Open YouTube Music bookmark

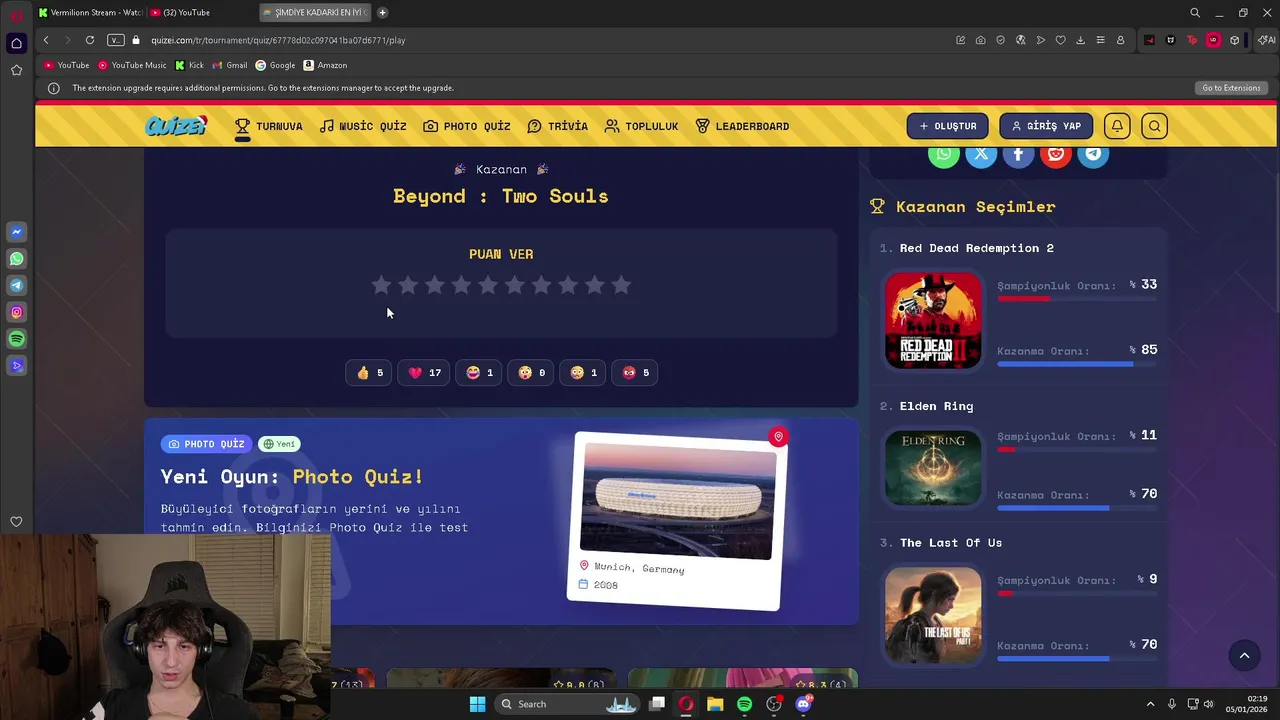132,65
